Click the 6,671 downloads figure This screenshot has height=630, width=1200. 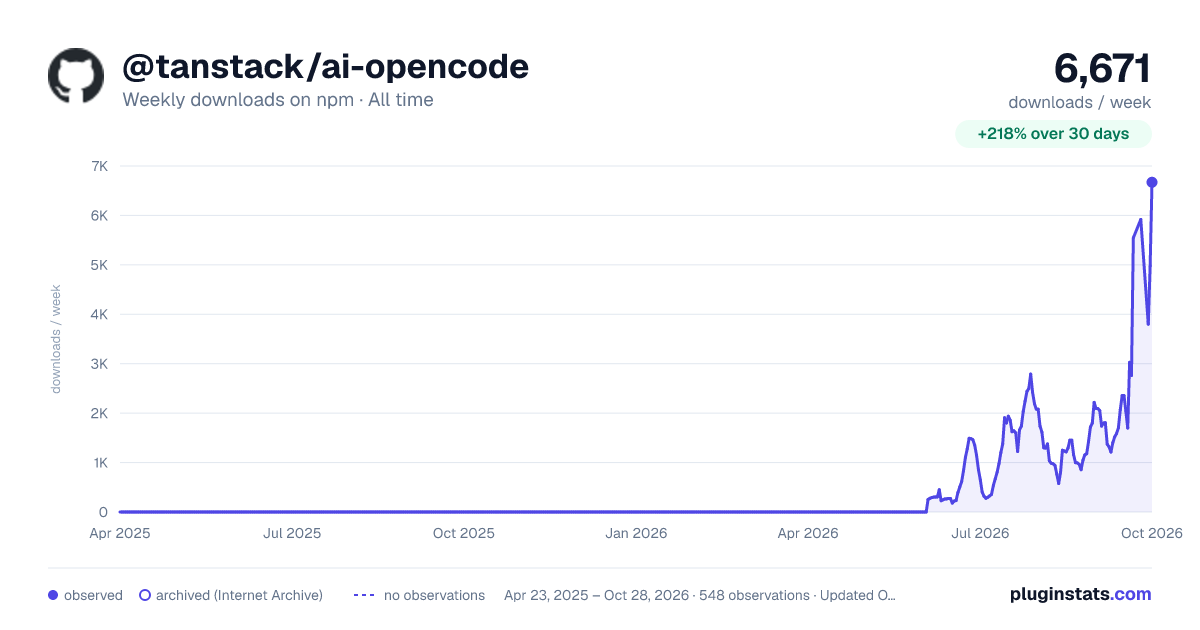click(x=1102, y=68)
